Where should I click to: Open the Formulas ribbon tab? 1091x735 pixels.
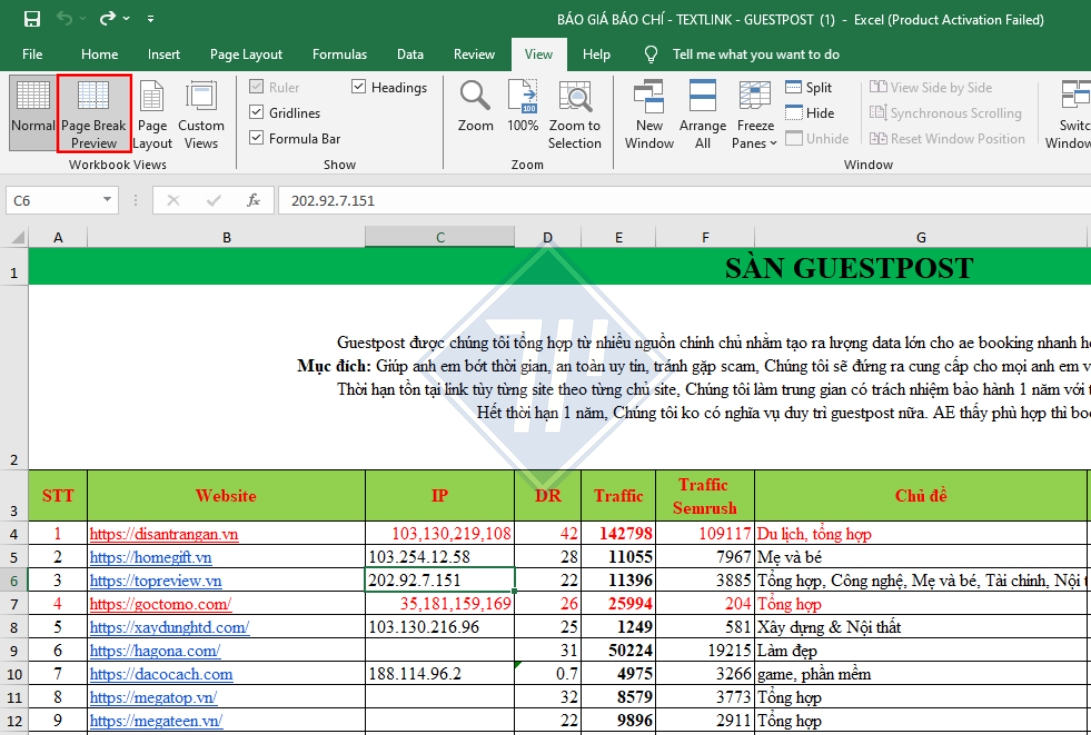[340, 54]
